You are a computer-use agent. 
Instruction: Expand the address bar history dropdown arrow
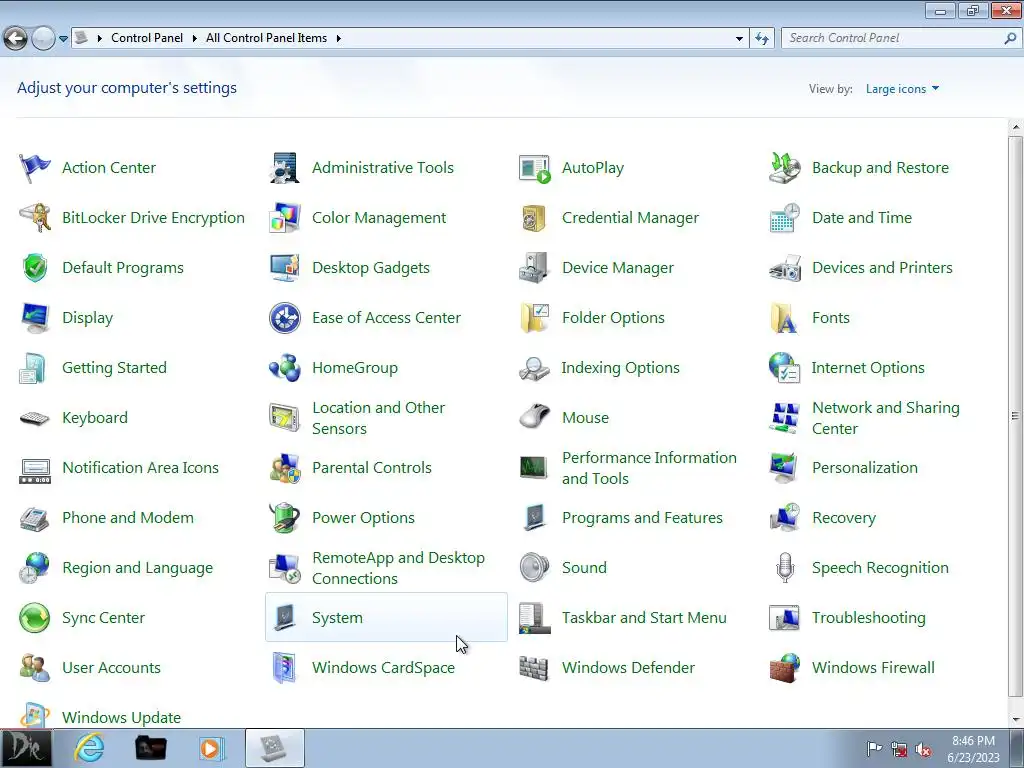[739, 39]
